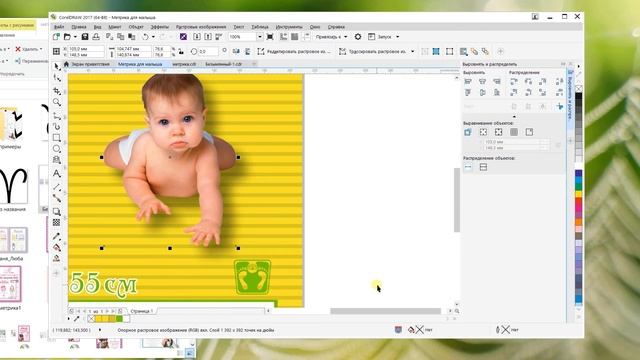Click Редактировать растровое из. button

click(294, 51)
